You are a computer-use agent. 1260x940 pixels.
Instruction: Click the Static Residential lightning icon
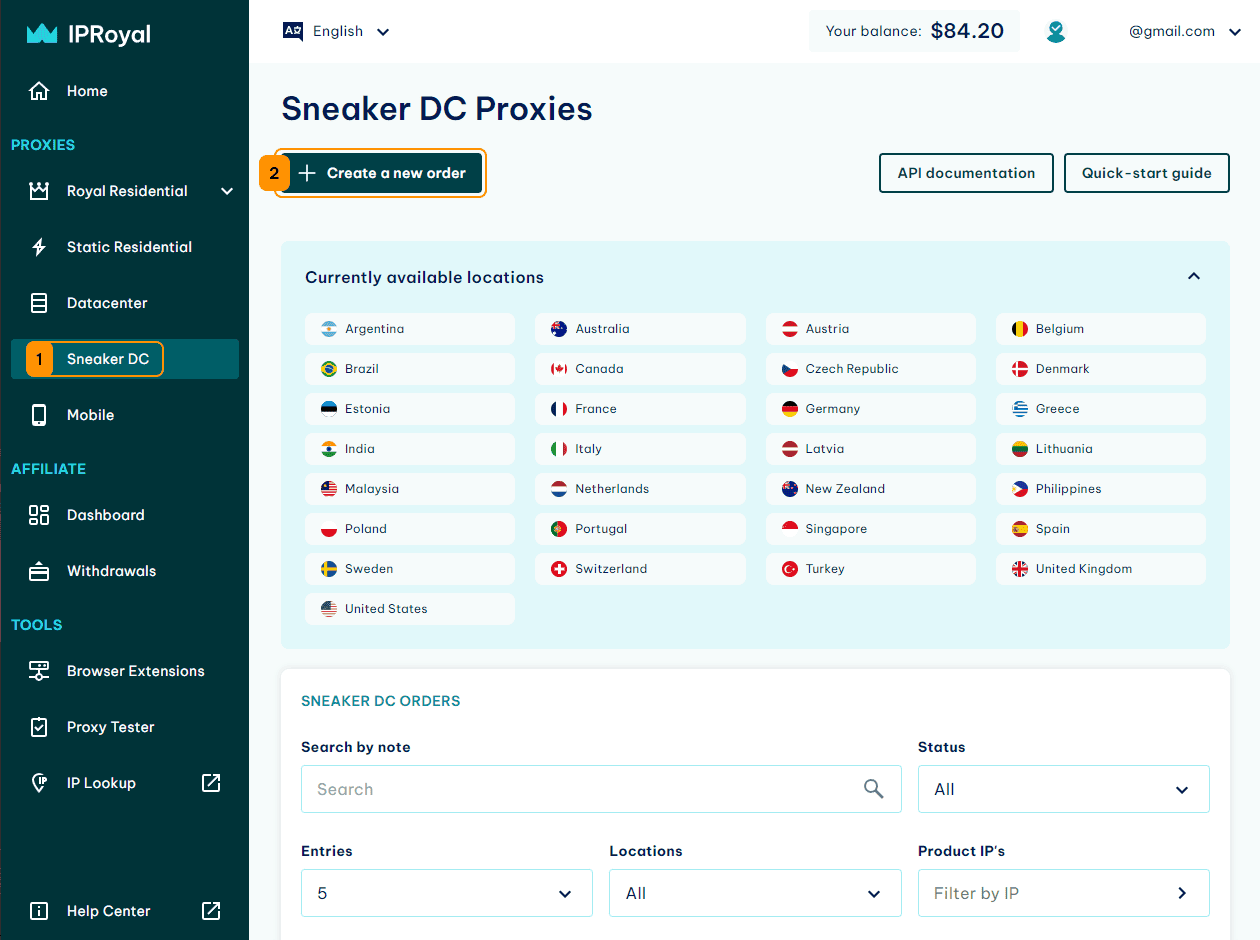(x=39, y=247)
